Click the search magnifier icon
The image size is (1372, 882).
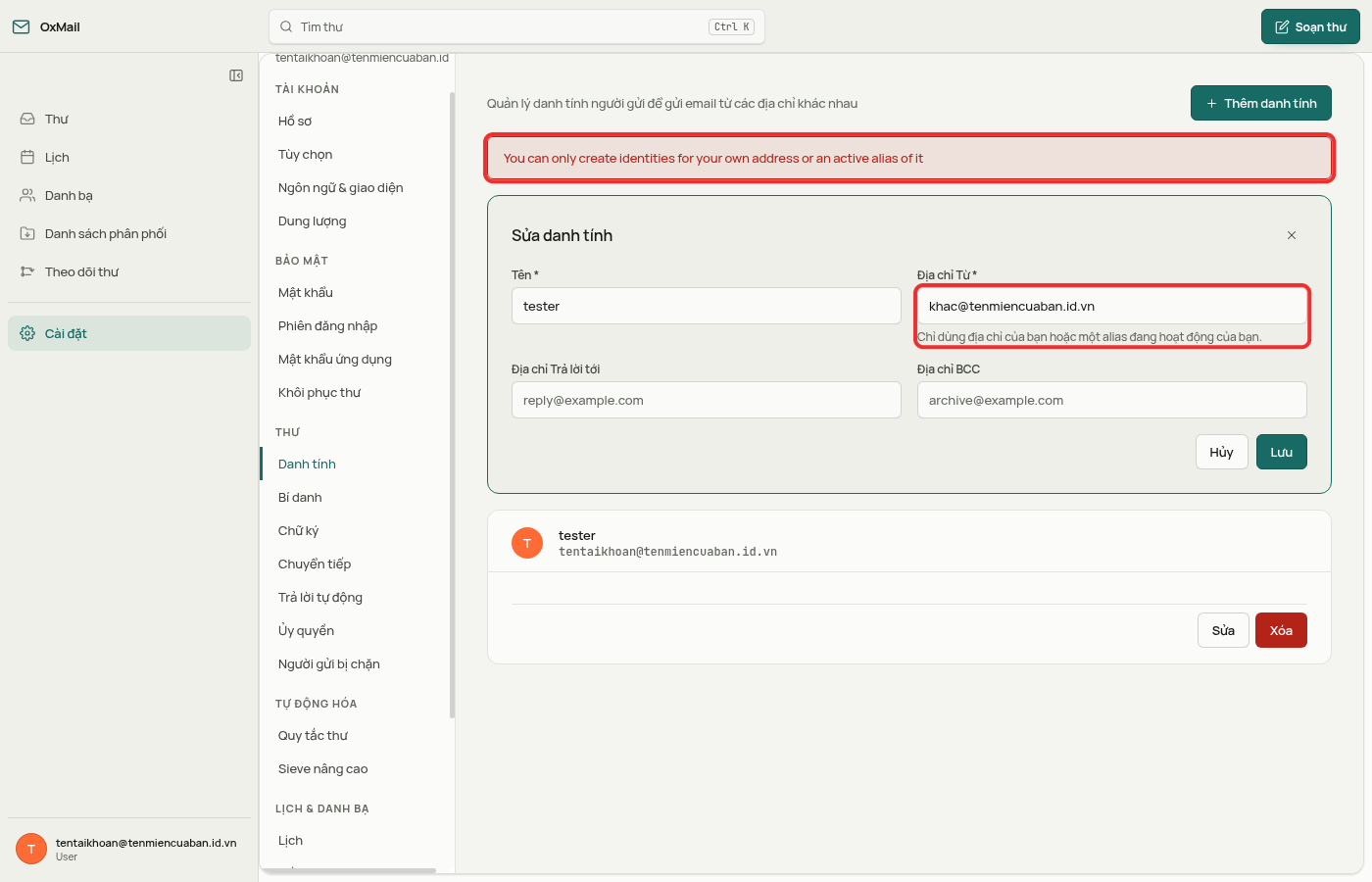tap(286, 26)
